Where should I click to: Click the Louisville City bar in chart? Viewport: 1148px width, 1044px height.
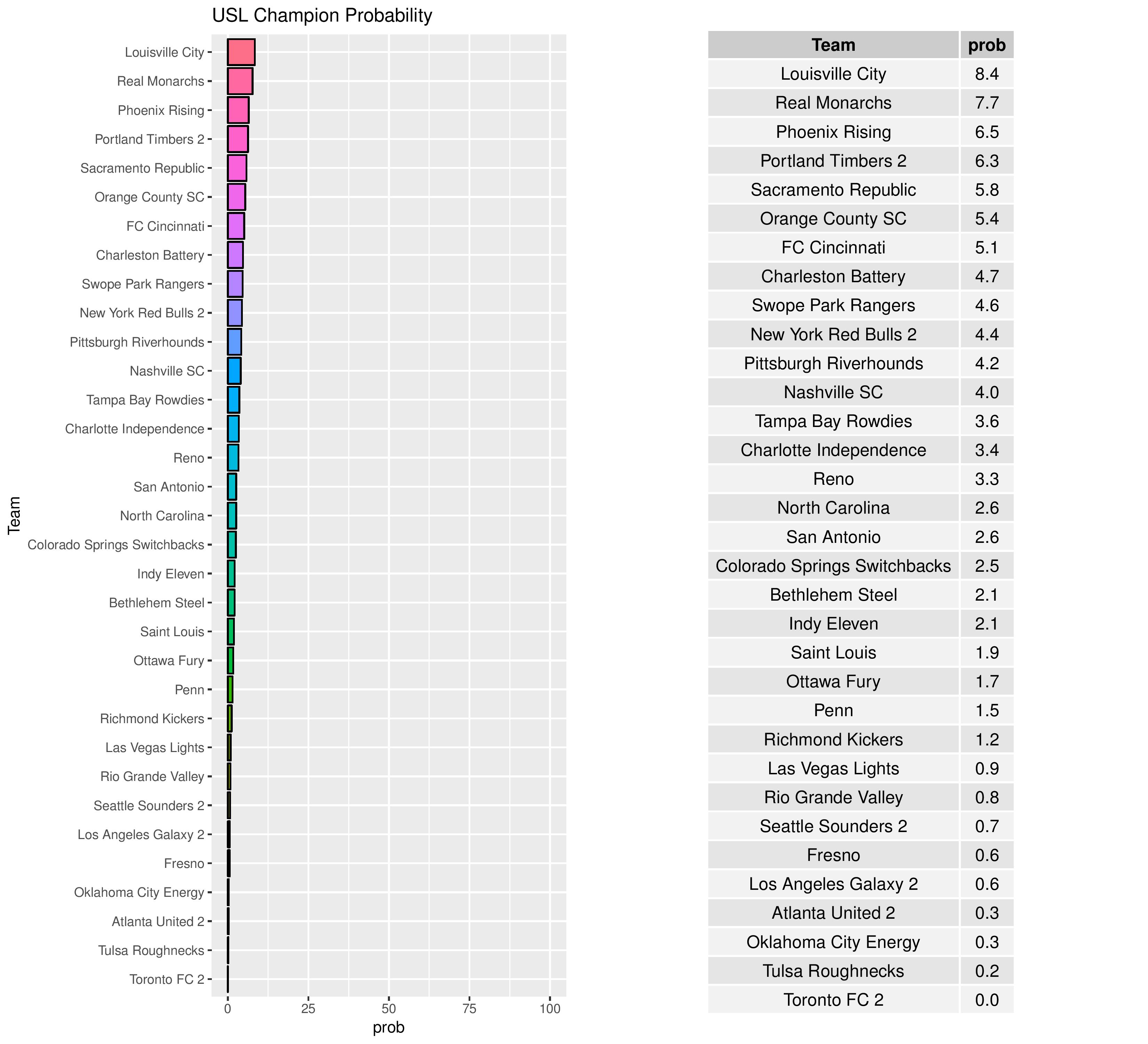click(x=241, y=53)
